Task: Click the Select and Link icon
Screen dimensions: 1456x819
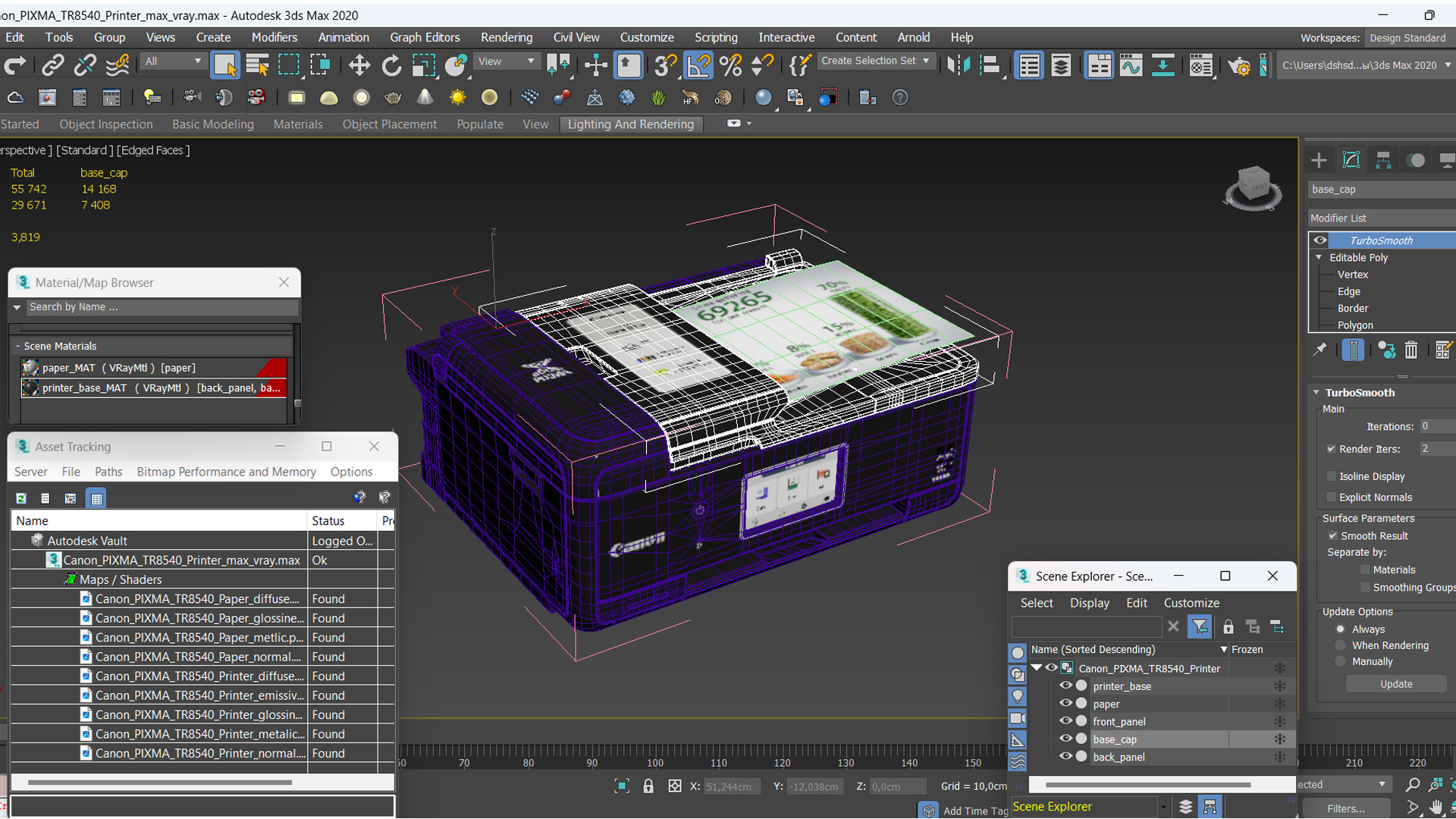Action: [x=52, y=65]
